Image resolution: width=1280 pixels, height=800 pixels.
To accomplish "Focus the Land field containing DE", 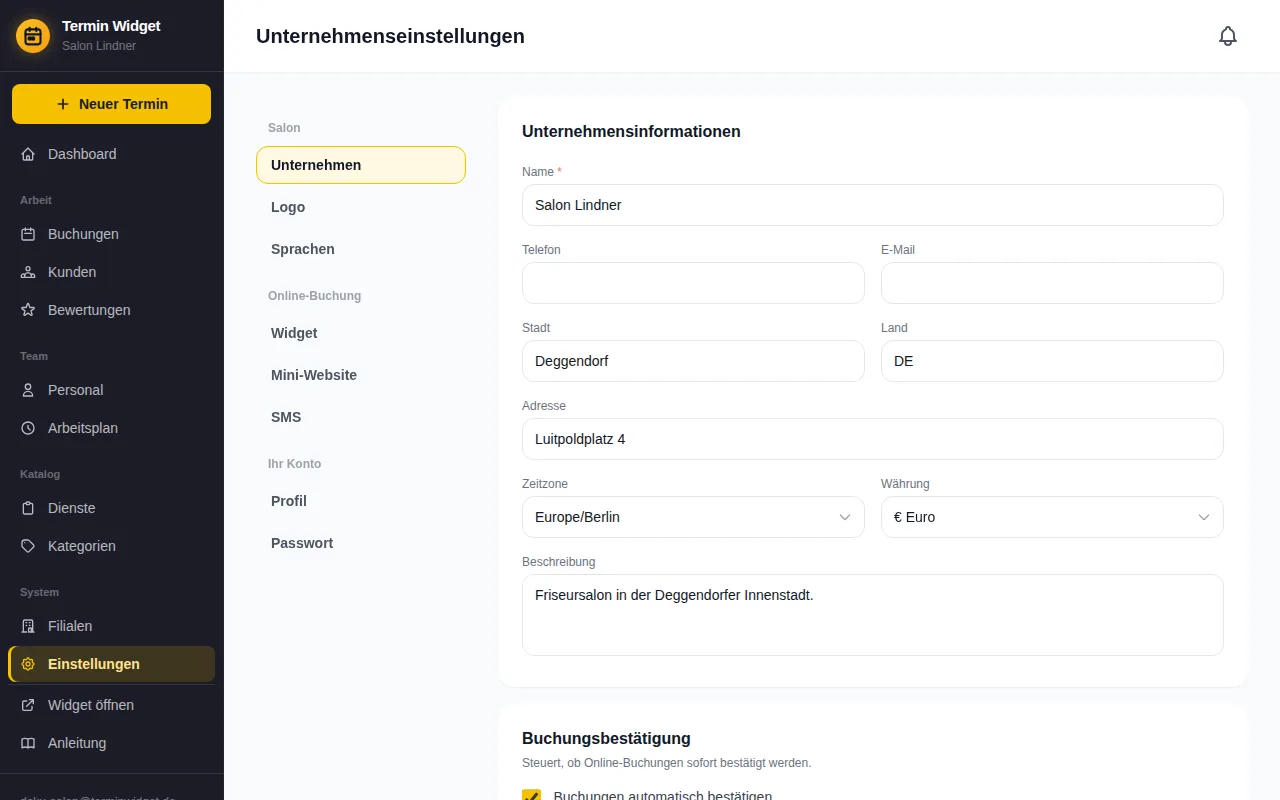I will point(1052,361).
